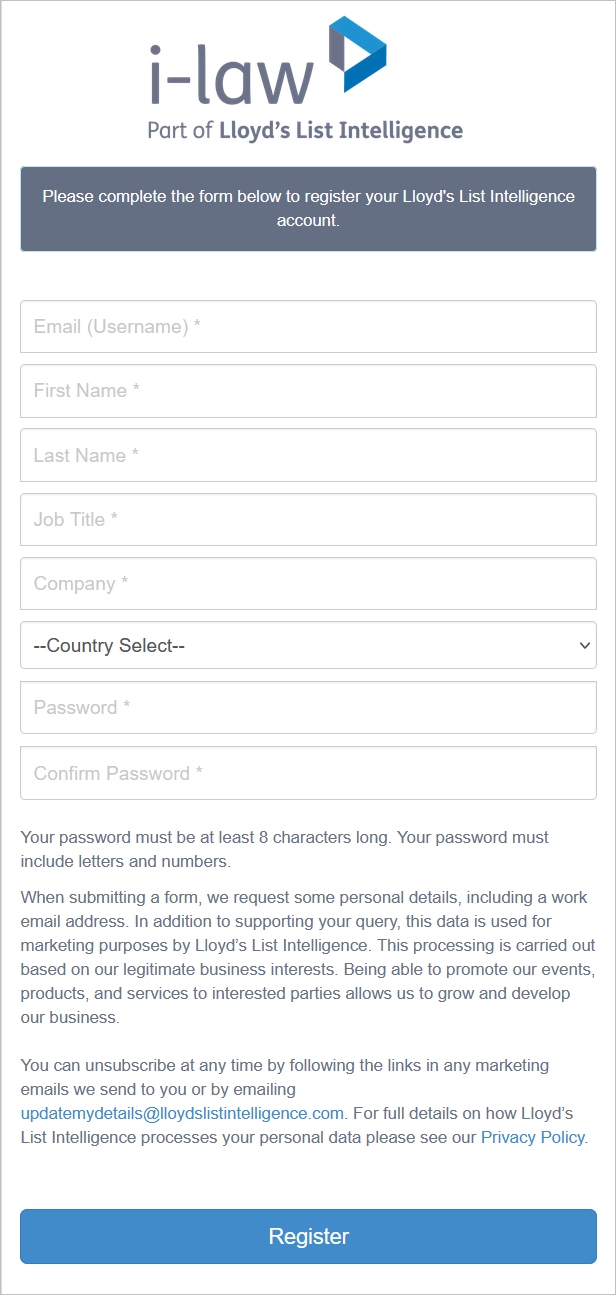Screen dimensions: 616x1295
Task: Click the Company input field
Action: point(308,583)
